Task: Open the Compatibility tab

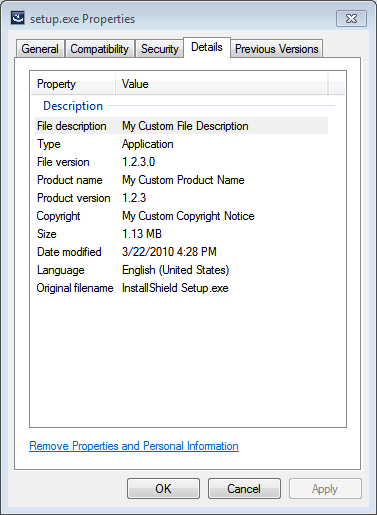Action: 100,49
